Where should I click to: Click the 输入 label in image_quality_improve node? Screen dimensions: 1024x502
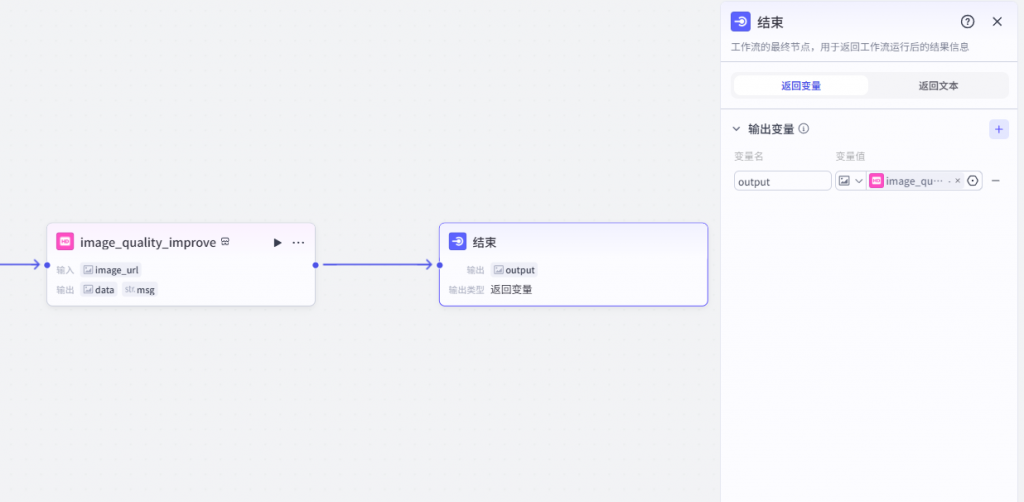[65, 270]
